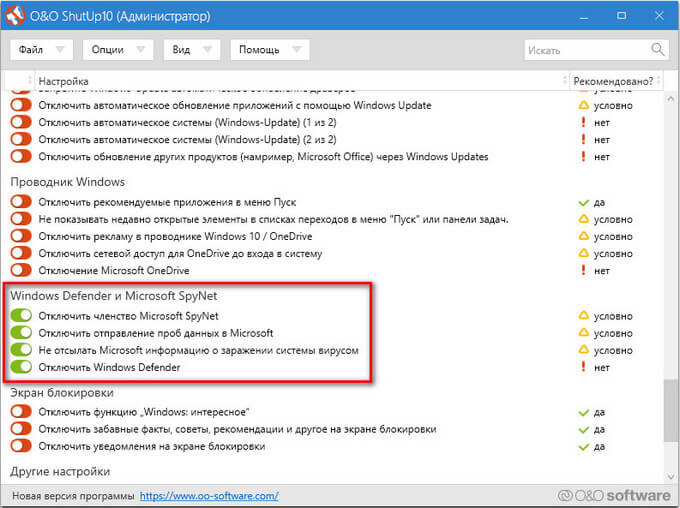Toggle Windows-Update (2 из 2) switch

coord(21,139)
